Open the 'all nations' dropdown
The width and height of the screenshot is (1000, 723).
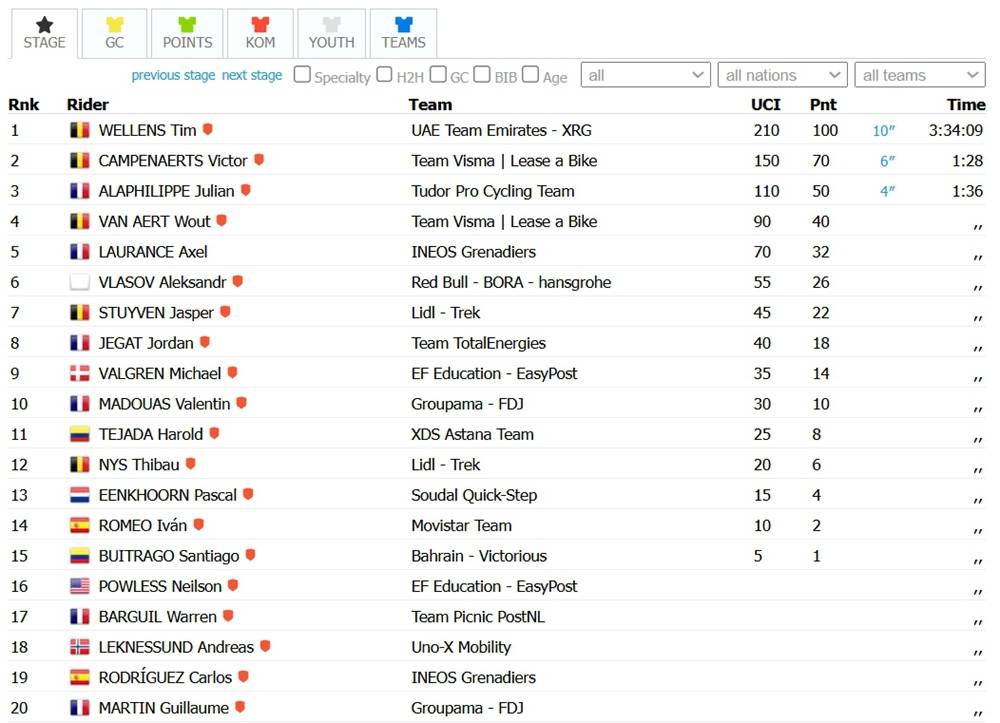coord(783,75)
